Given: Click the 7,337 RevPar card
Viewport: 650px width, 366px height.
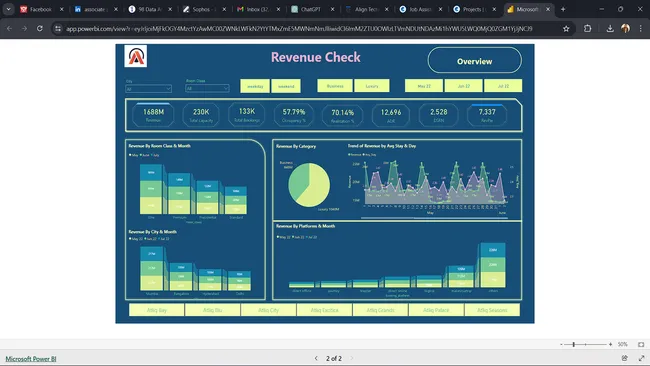Looking at the screenshot, I should 487,115.
